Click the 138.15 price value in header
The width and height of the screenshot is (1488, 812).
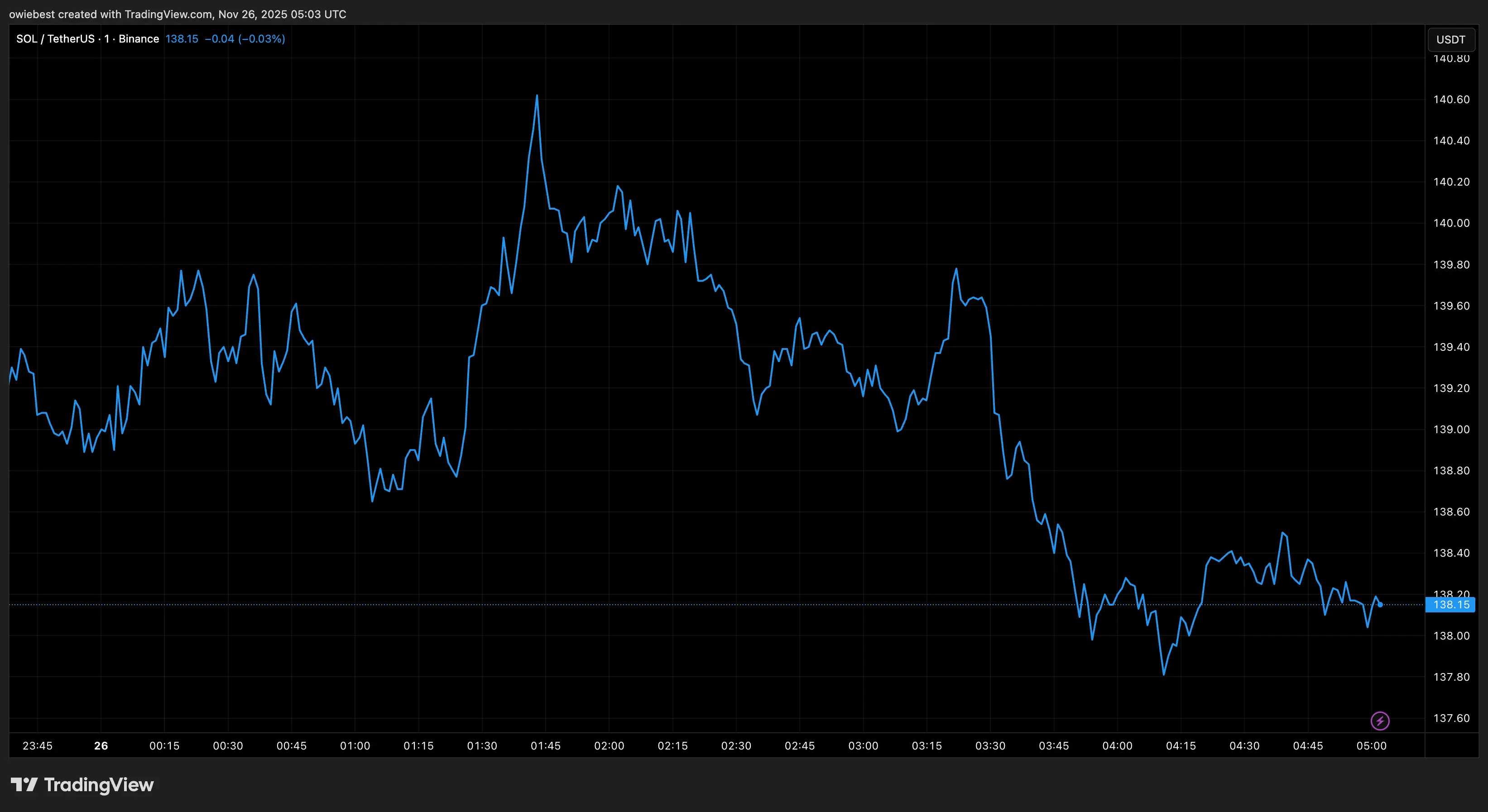(182, 38)
